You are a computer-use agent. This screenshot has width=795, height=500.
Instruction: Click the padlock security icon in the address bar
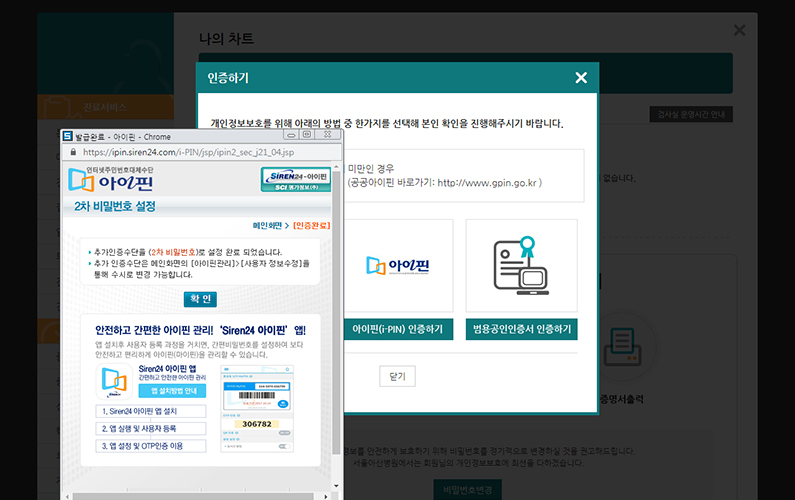tap(73, 152)
